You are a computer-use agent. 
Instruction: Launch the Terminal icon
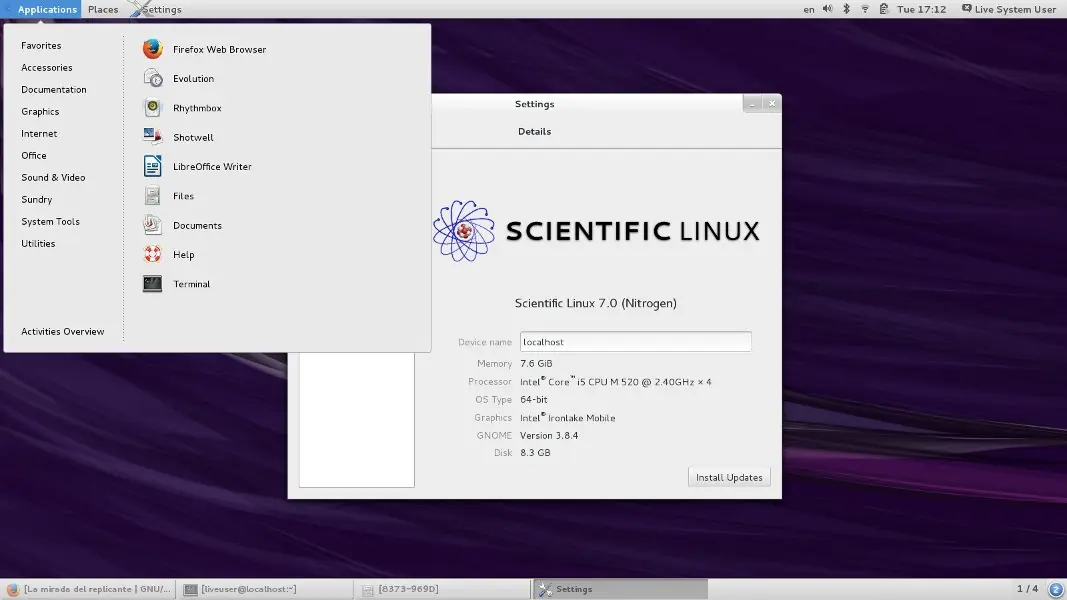pos(152,283)
